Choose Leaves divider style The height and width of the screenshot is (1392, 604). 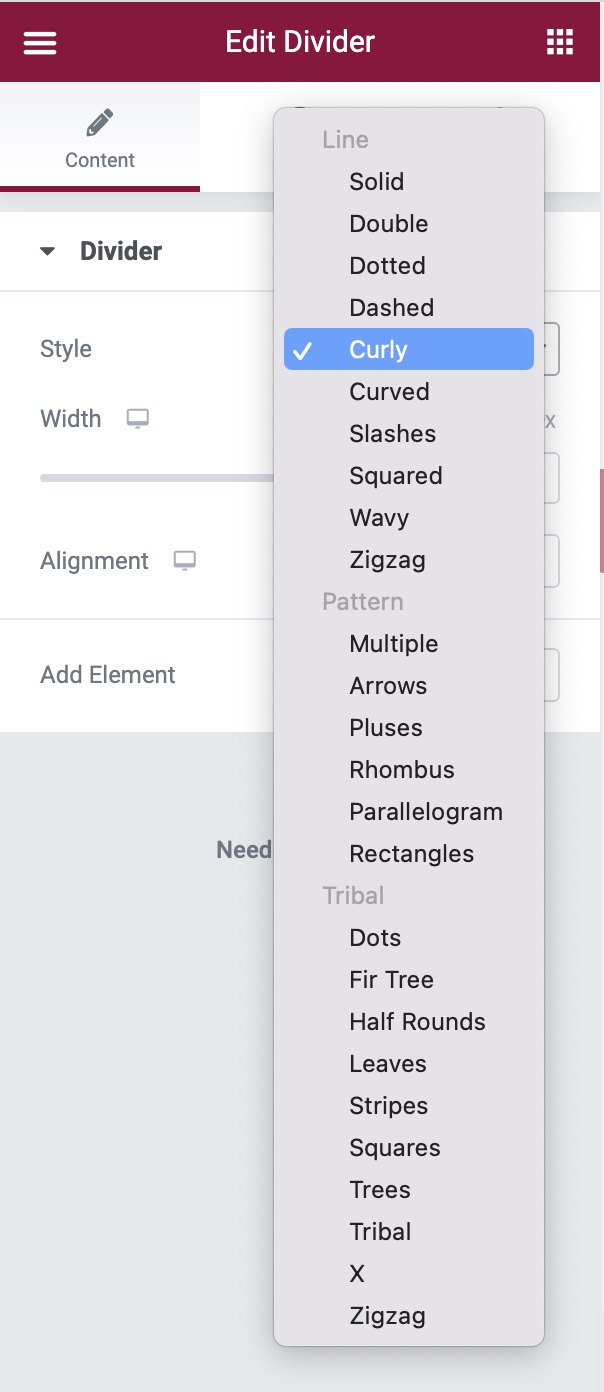coord(388,1064)
